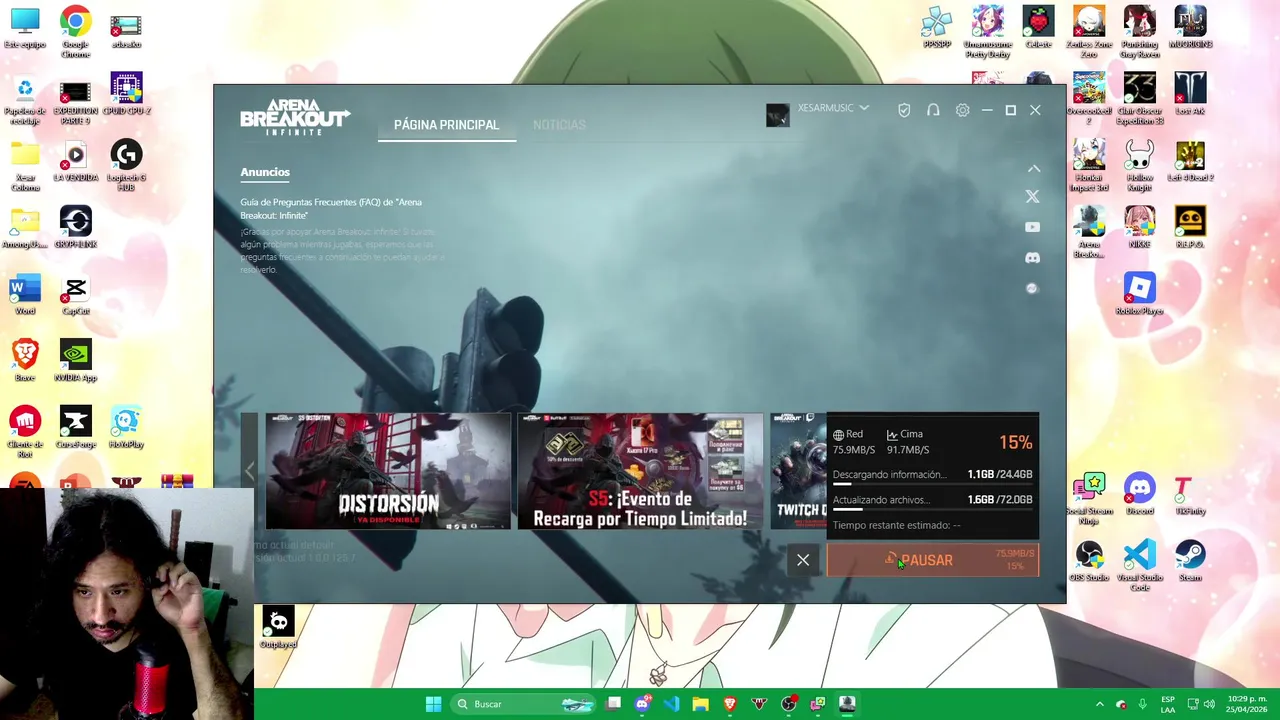Click the Descargando información progress bar
The height and width of the screenshot is (720, 1280).
[932, 484]
